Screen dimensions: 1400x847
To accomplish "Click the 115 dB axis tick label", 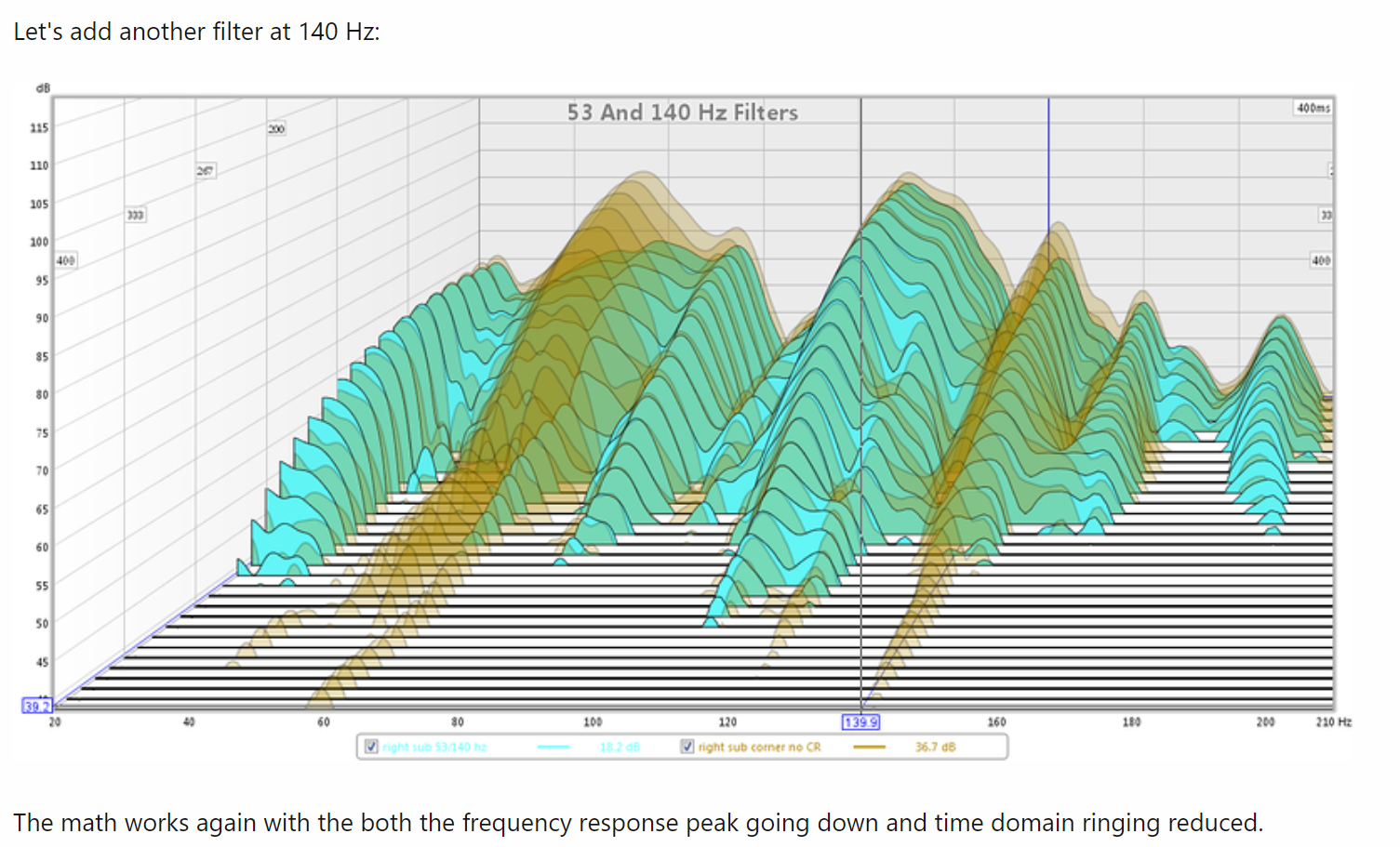I will [39, 127].
